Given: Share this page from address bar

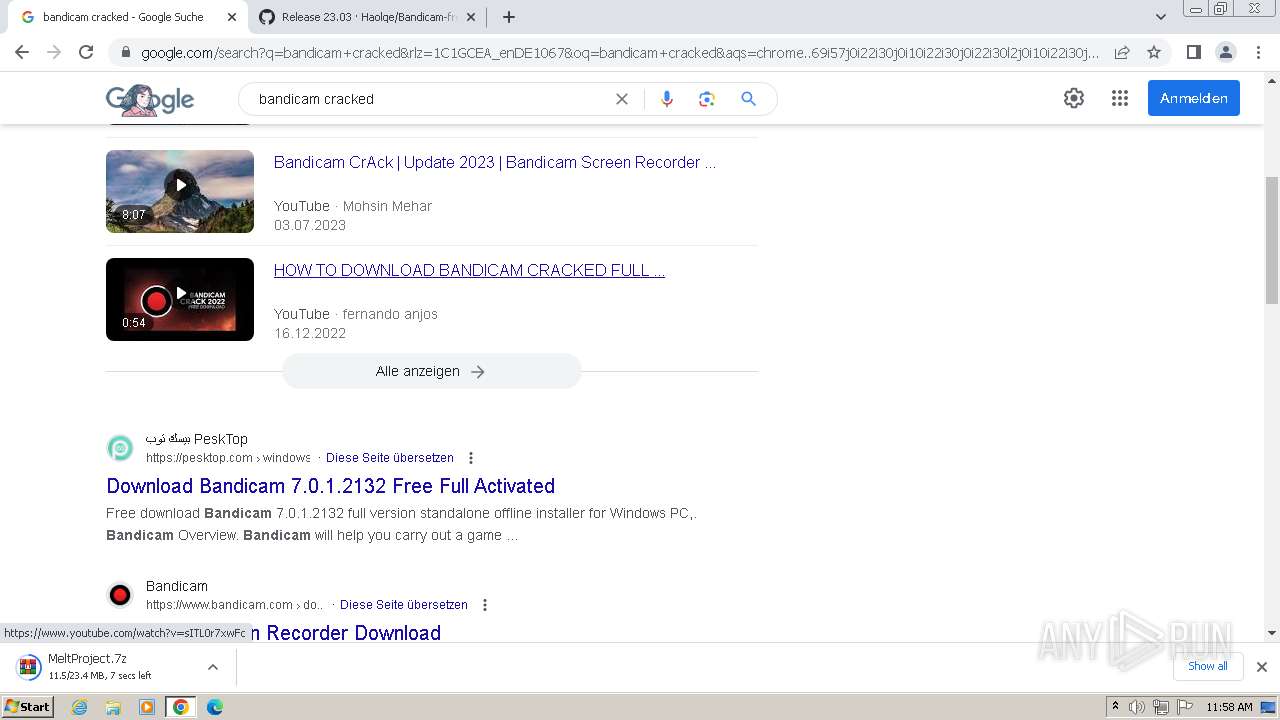Looking at the screenshot, I should tap(1122, 52).
